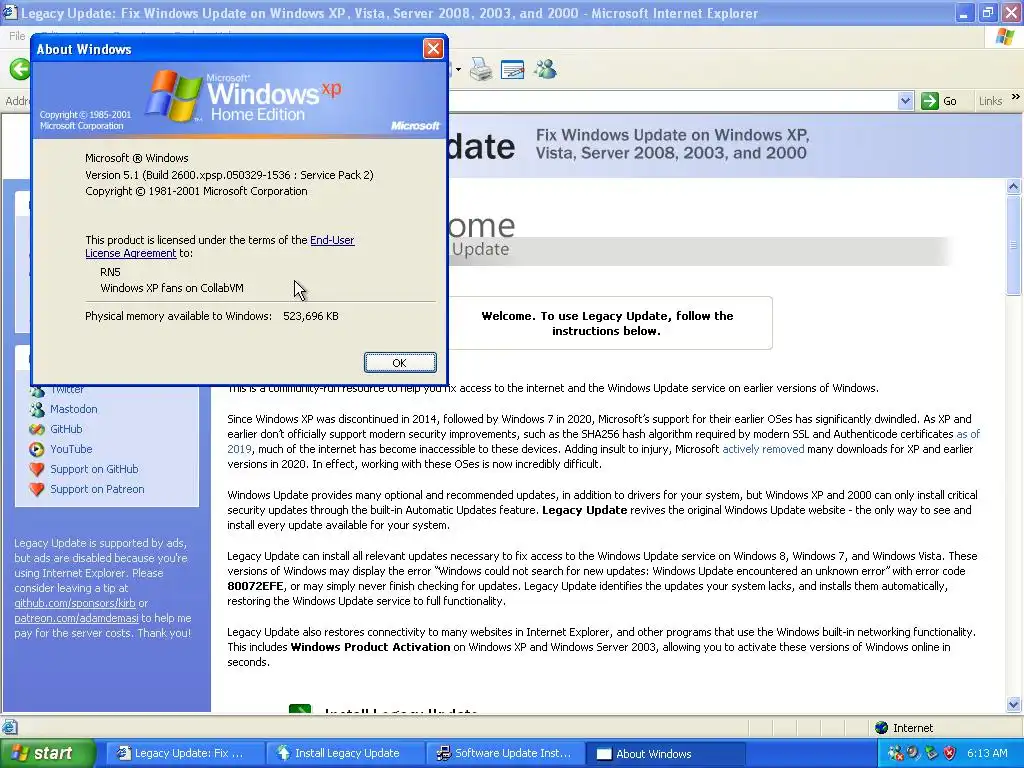Click the 6:13 AM clock

(987, 754)
